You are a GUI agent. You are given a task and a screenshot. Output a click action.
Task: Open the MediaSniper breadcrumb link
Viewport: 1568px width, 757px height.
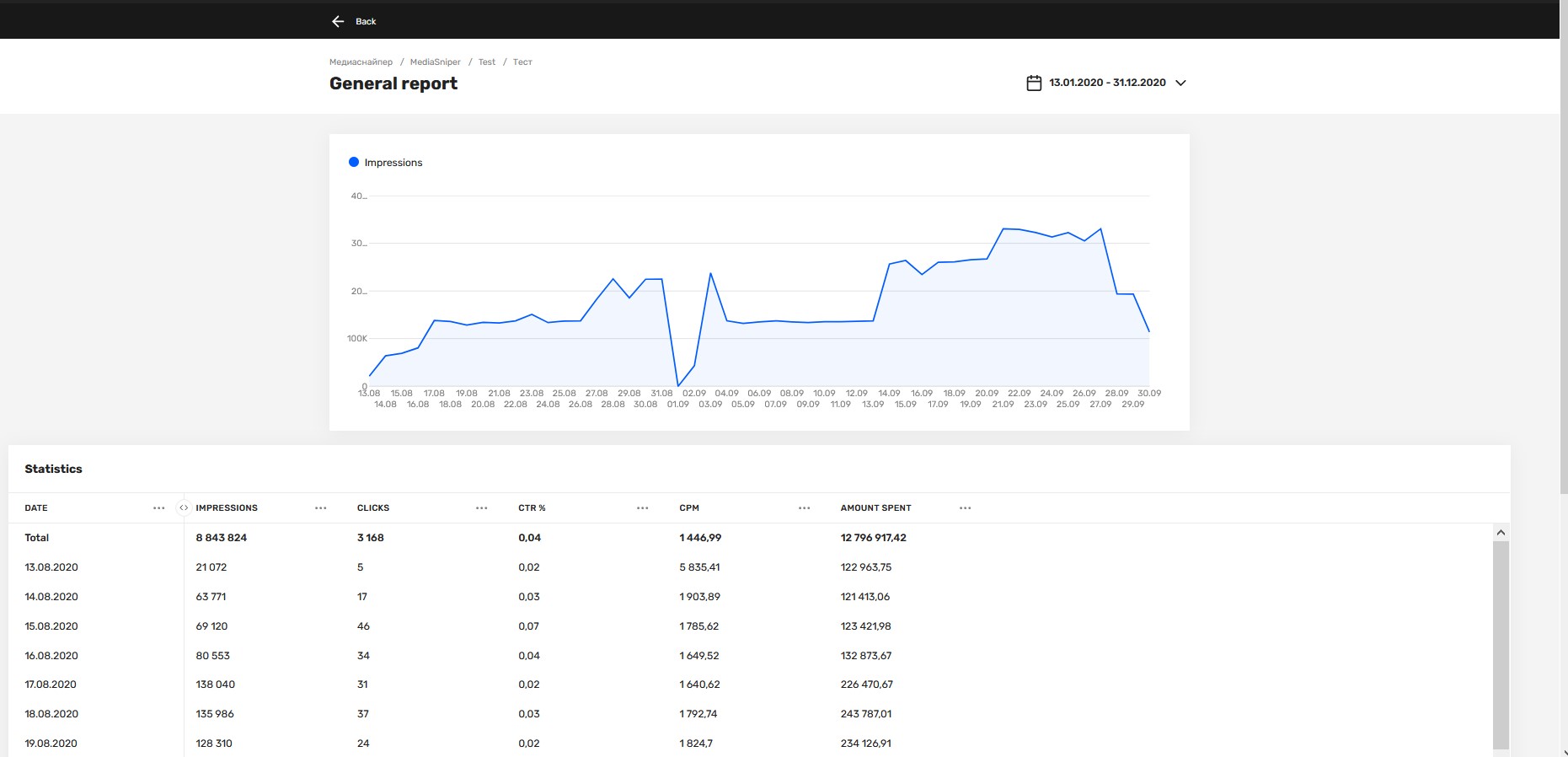point(435,62)
